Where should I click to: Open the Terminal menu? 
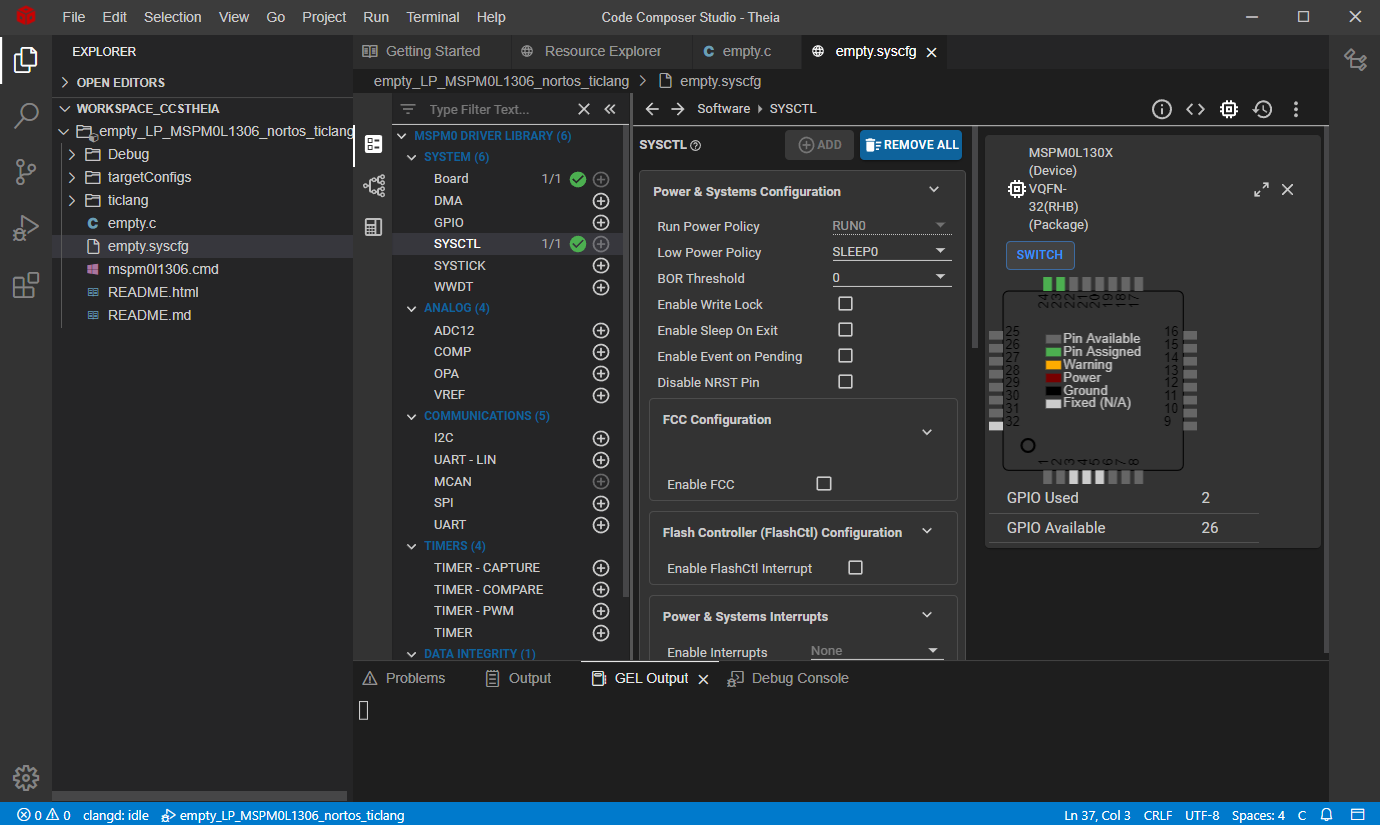(433, 17)
